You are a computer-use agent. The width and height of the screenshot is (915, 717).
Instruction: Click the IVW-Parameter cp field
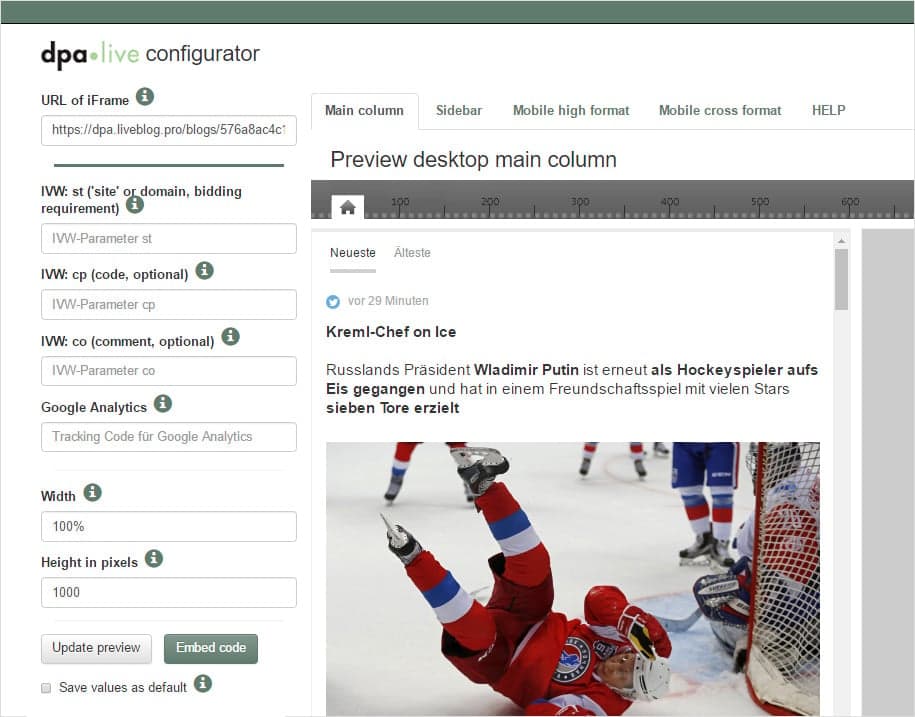pos(169,305)
